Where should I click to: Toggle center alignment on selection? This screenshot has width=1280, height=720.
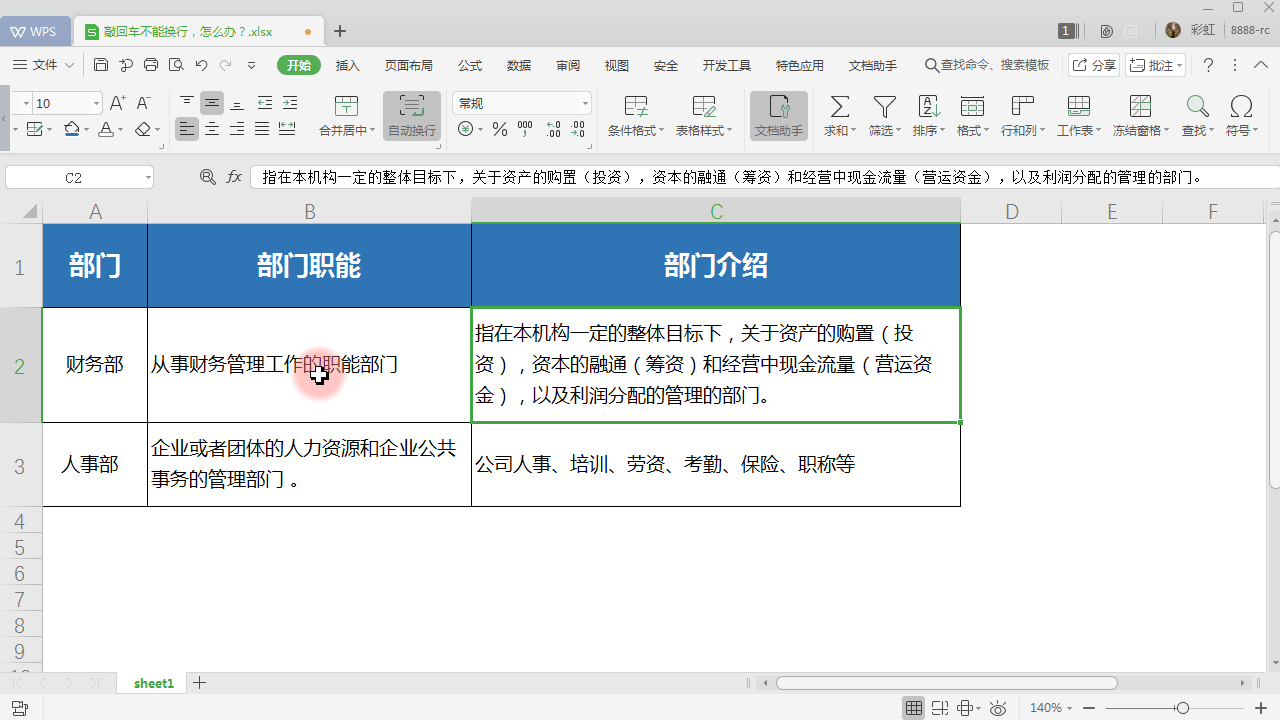(x=212, y=129)
